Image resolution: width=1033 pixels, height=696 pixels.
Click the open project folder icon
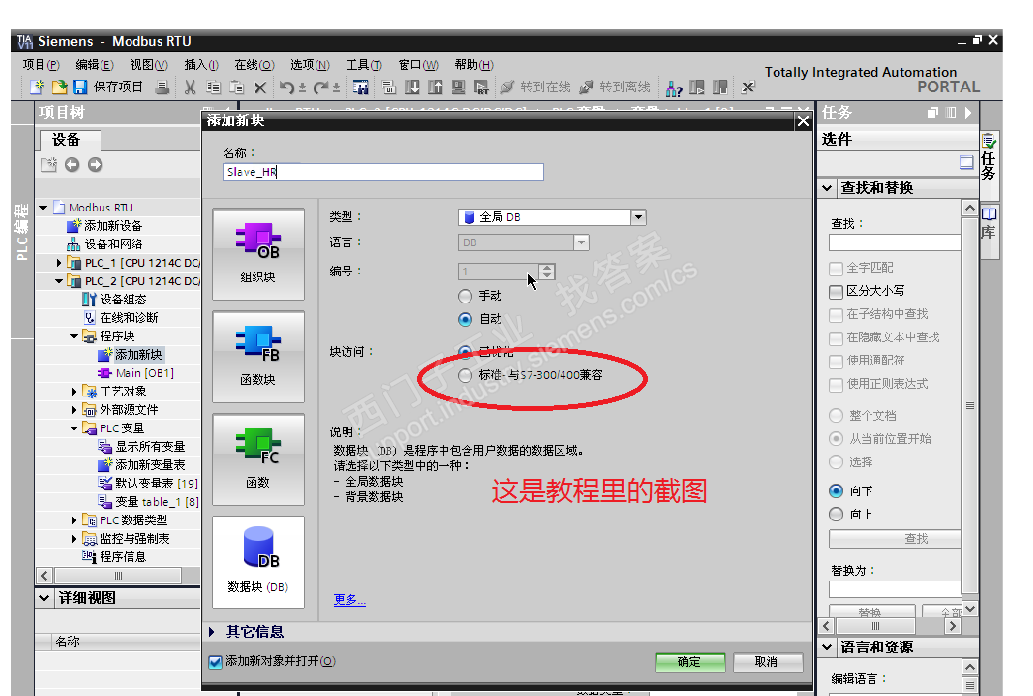click(x=59, y=86)
